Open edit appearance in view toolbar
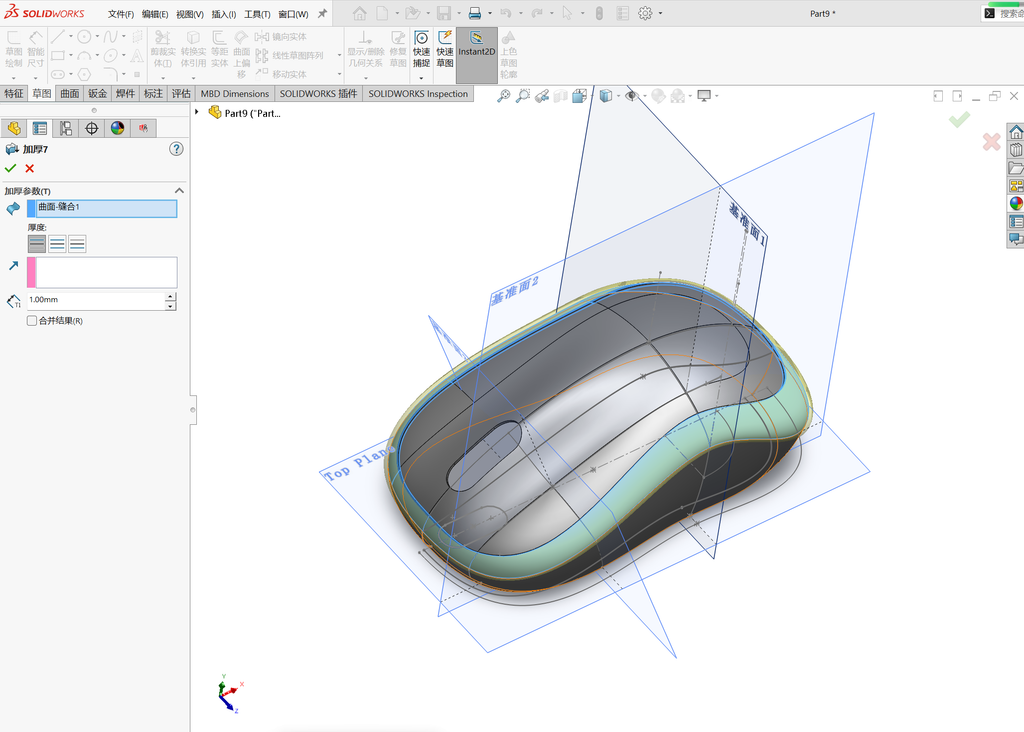Image resolution: width=1024 pixels, height=732 pixels. coord(658,96)
